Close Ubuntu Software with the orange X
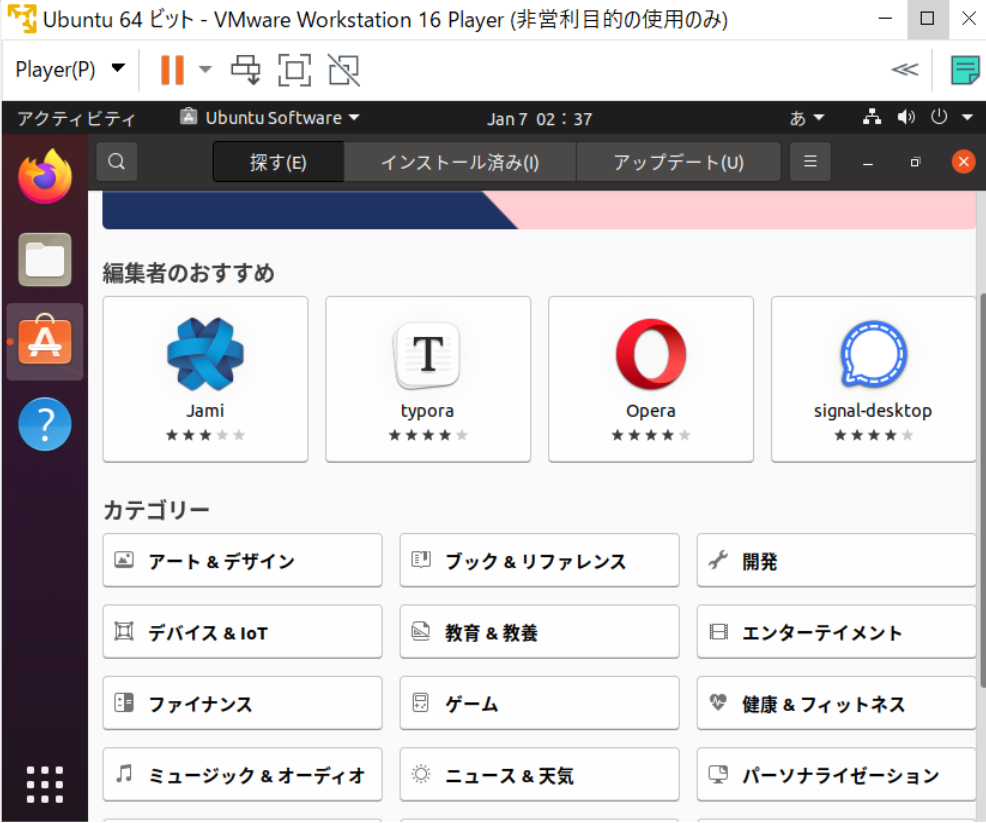 click(963, 162)
